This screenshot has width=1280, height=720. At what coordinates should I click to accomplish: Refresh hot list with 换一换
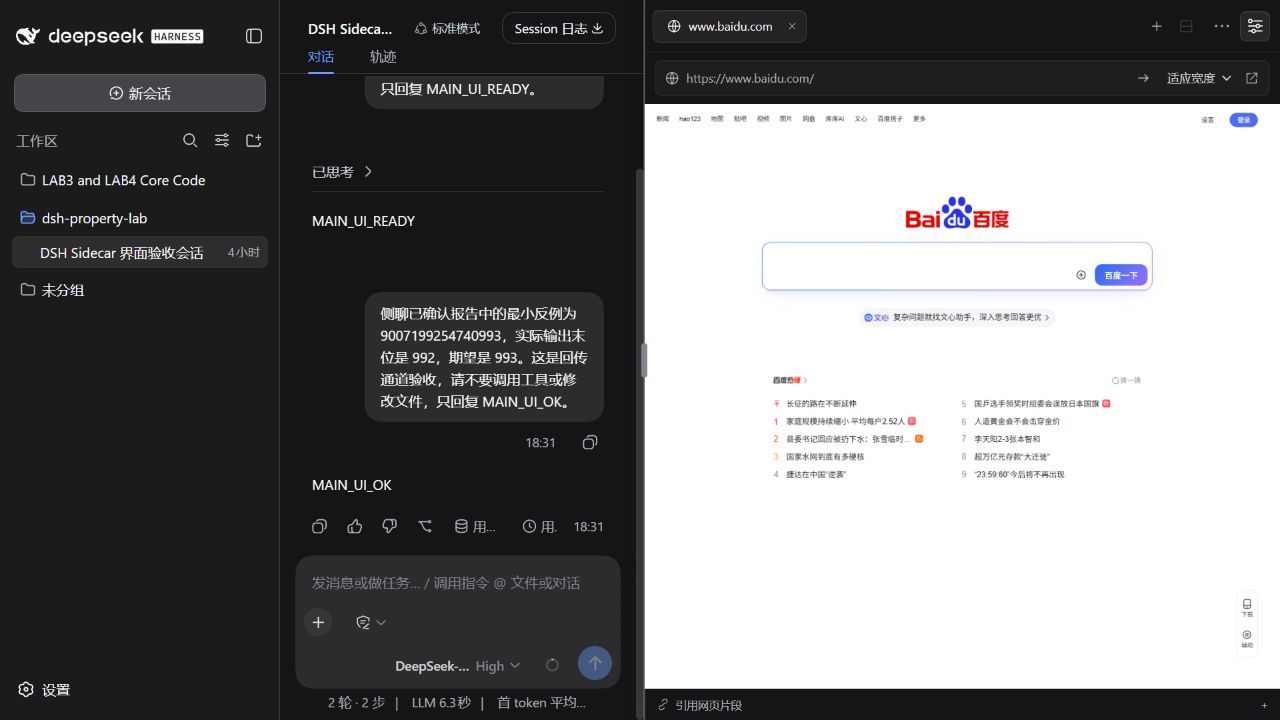pos(1126,380)
